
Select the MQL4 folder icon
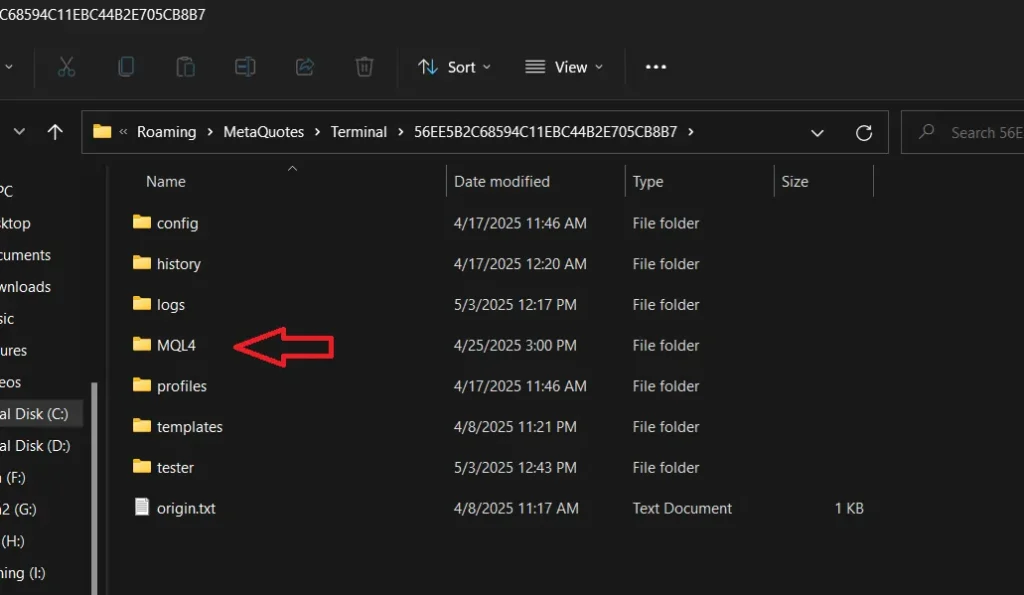point(142,344)
